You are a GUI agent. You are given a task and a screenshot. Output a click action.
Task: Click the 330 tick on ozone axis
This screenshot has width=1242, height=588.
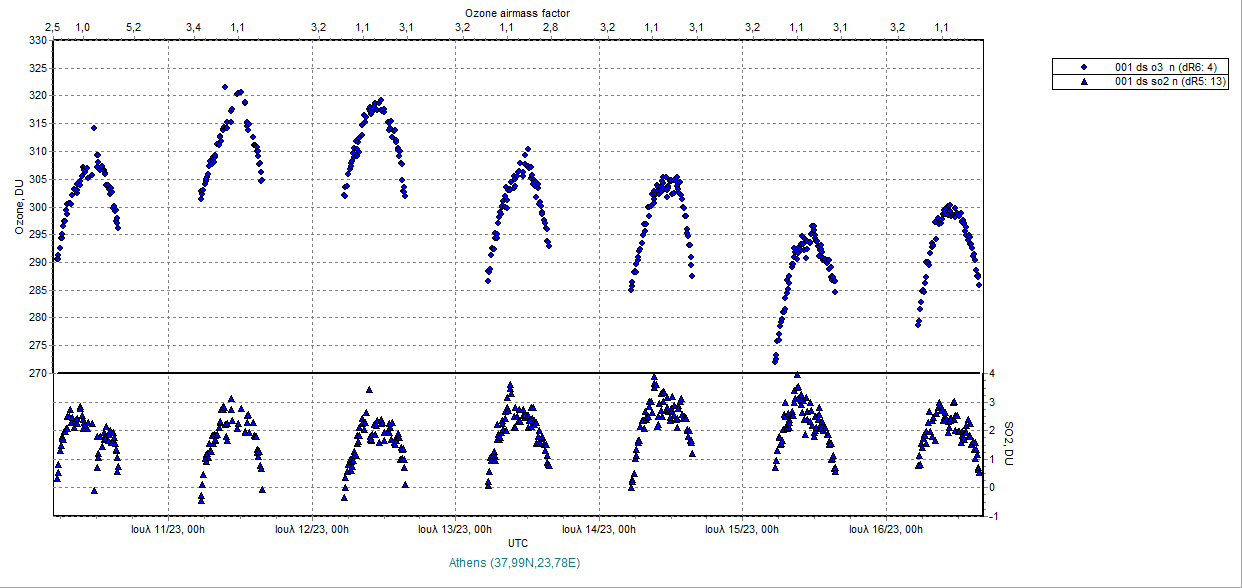37,40
